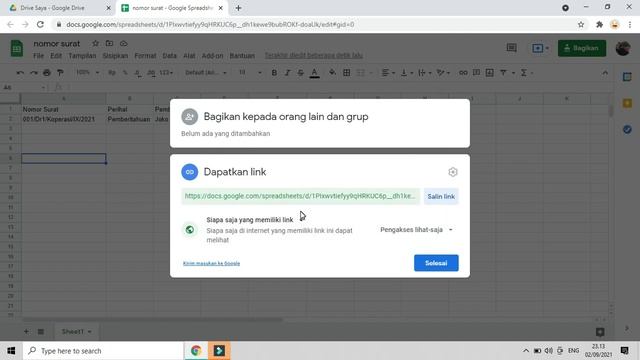Screen dimensions: 640x360
Task: Open the fill color picker
Action: click(x=333, y=73)
